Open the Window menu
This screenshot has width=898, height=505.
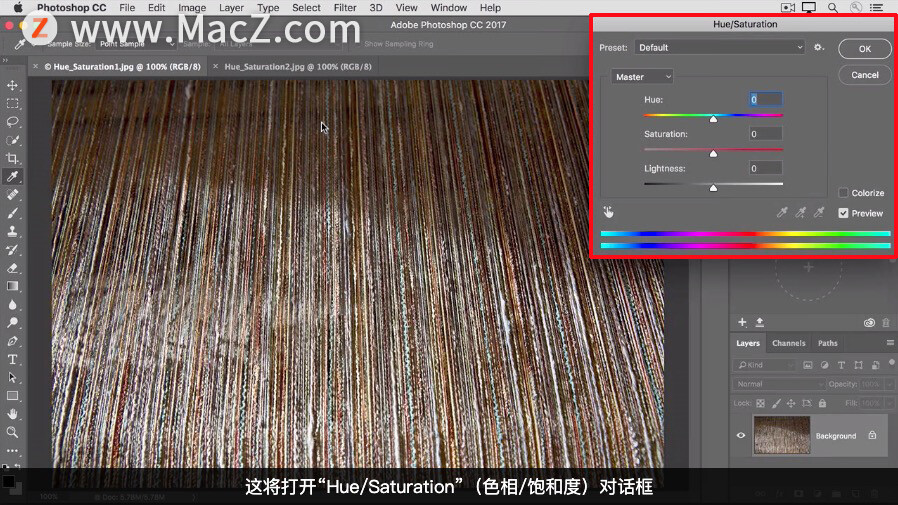pyautogui.click(x=448, y=7)
